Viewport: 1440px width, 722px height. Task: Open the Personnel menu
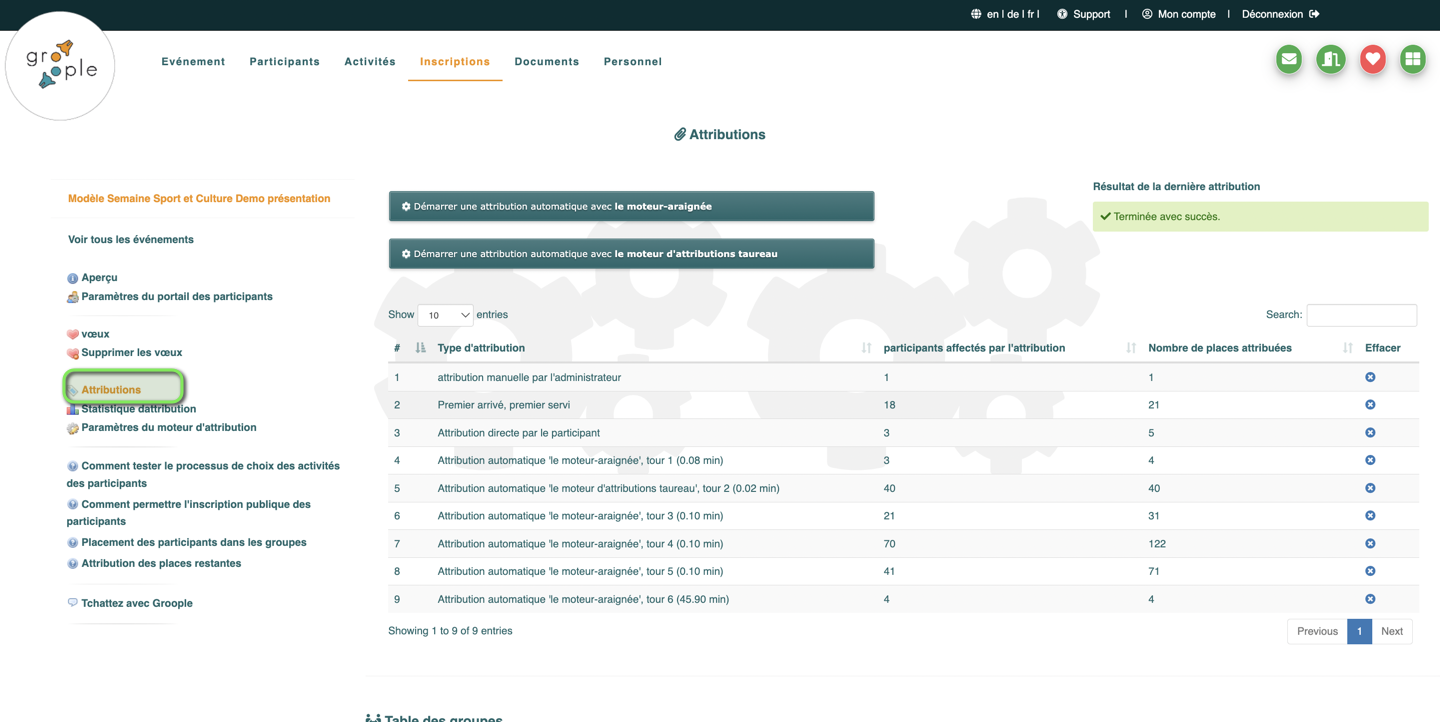tap(633, 62)
